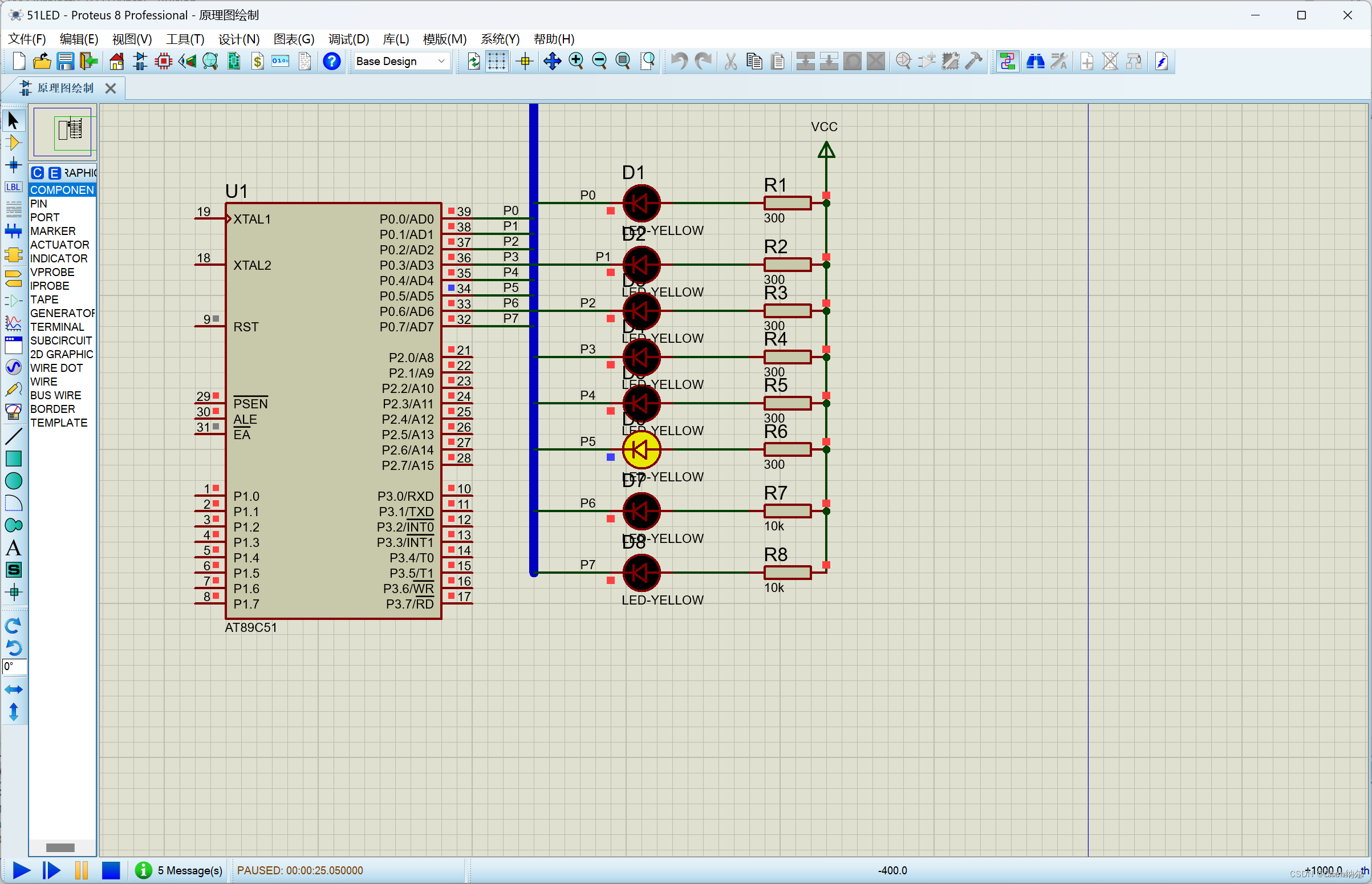Select the Junction Dot tool
Screen dimensions: 1372x884
13,165
